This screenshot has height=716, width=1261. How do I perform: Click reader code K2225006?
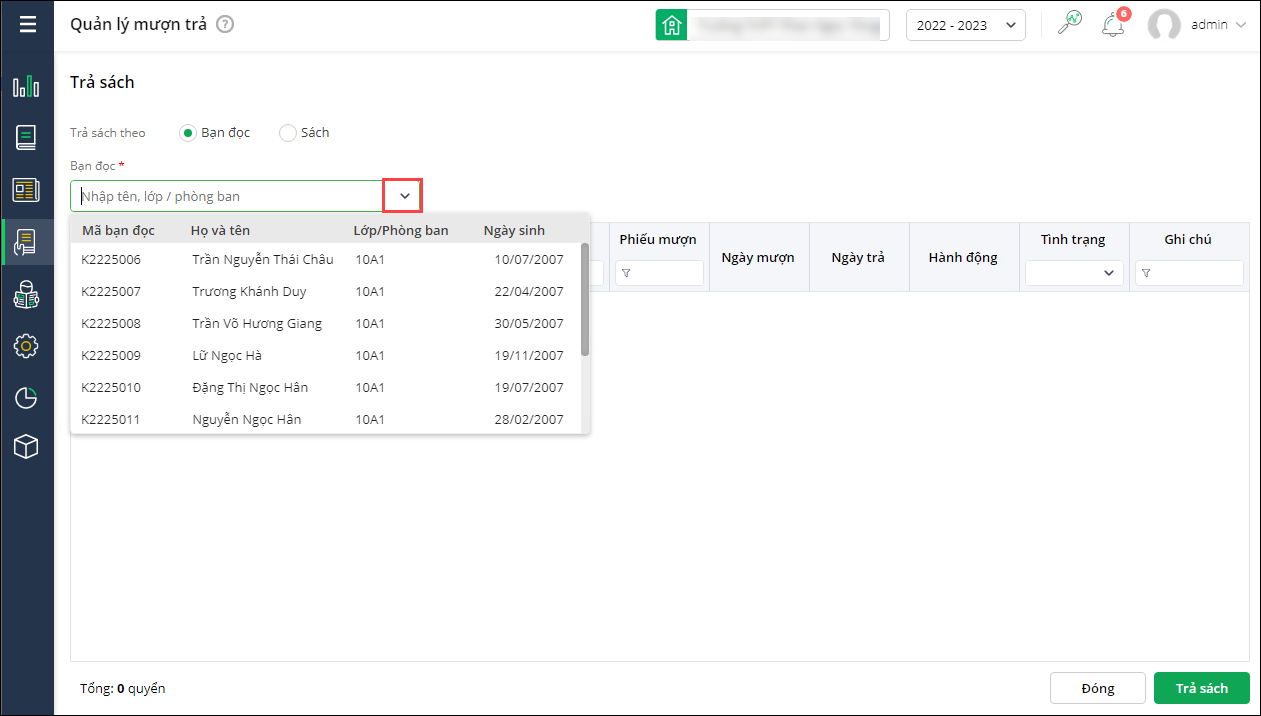[x=111, y=260]
